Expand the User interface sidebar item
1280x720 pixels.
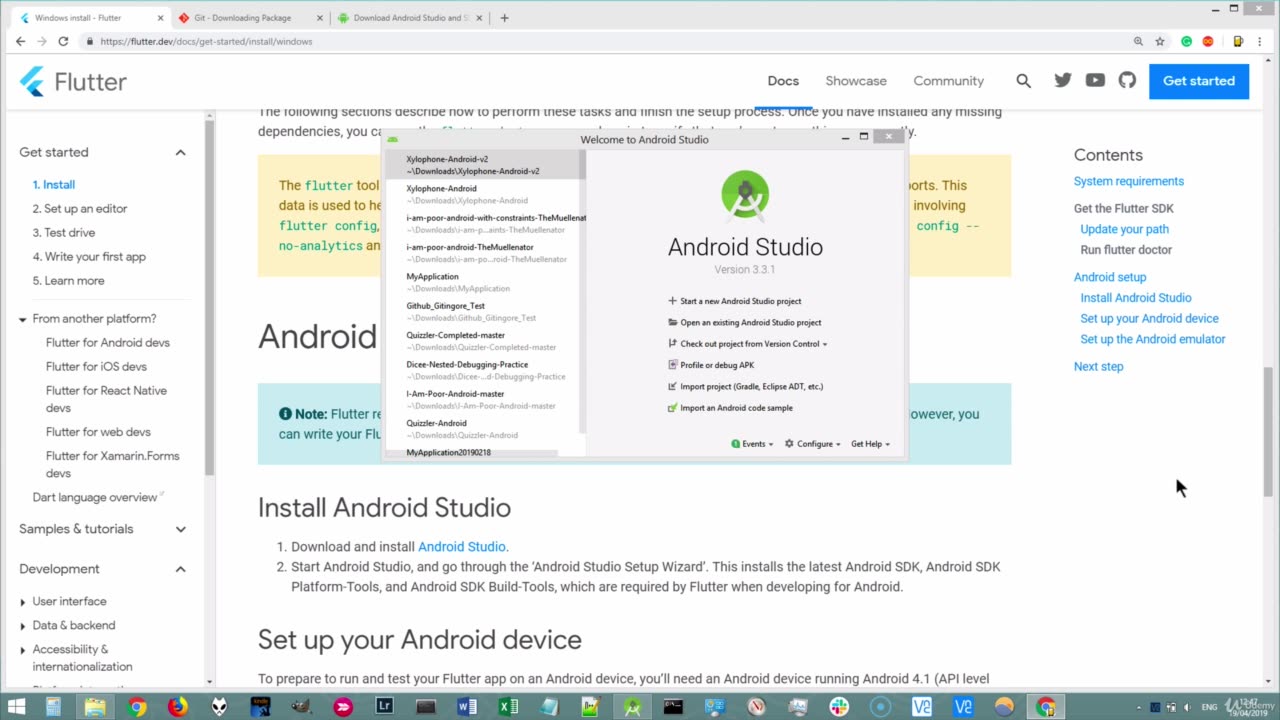23,602
